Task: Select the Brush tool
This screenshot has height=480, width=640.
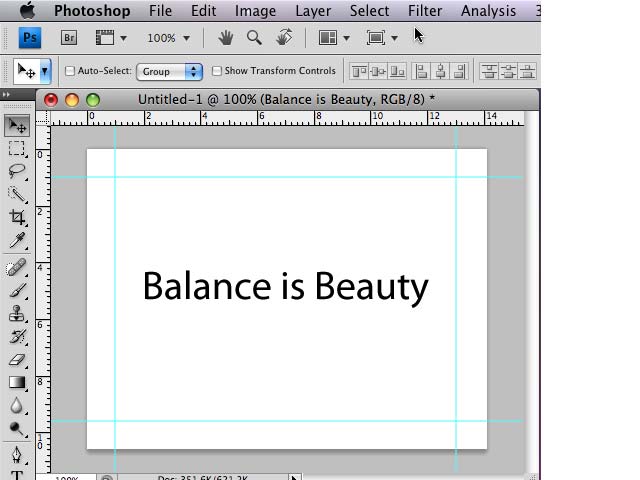Action: tap(17, 290)
